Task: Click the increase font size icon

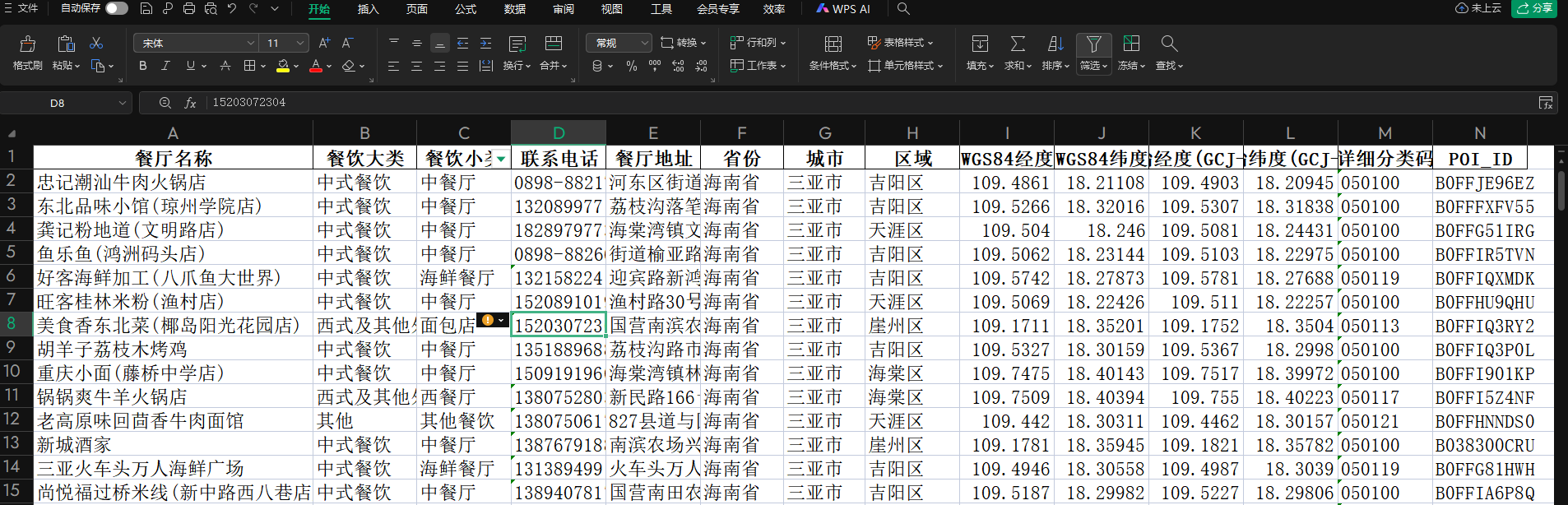Action: [x=324, y=43]
